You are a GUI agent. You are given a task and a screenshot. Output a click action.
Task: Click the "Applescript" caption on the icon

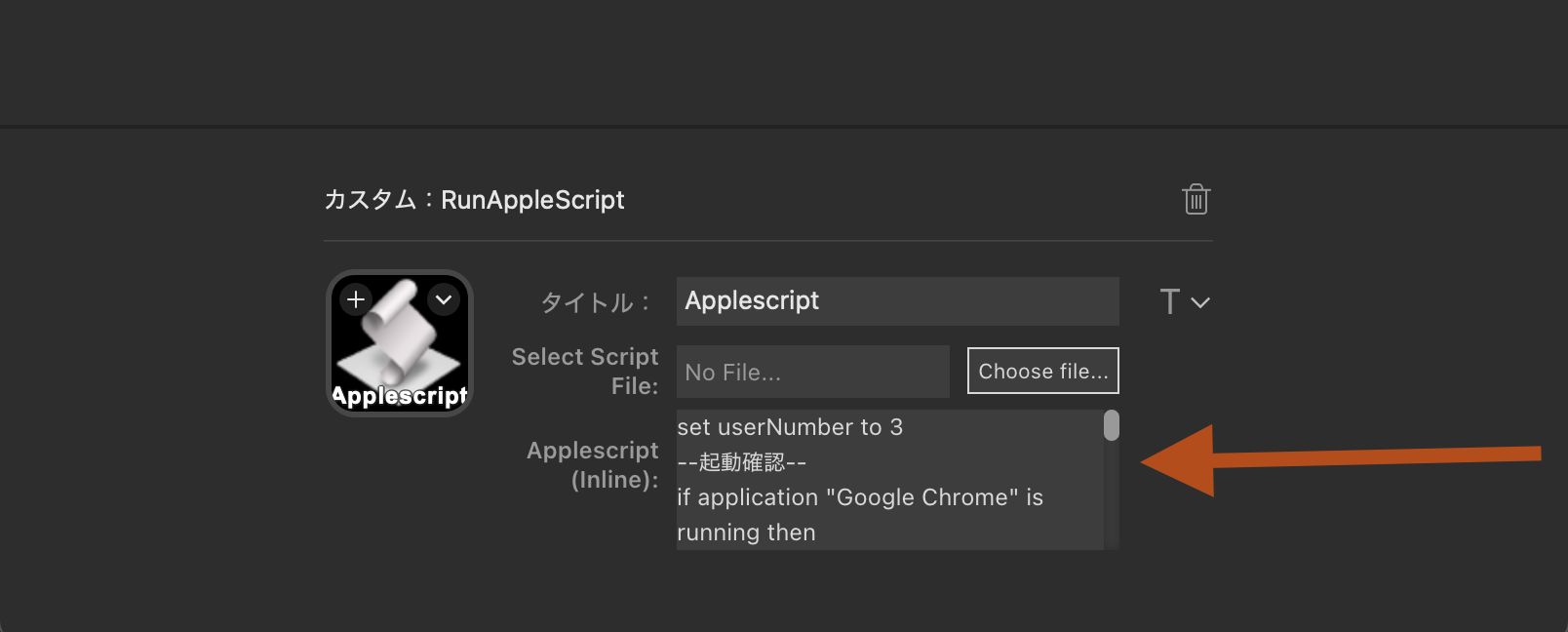click(x=400, y=396)
